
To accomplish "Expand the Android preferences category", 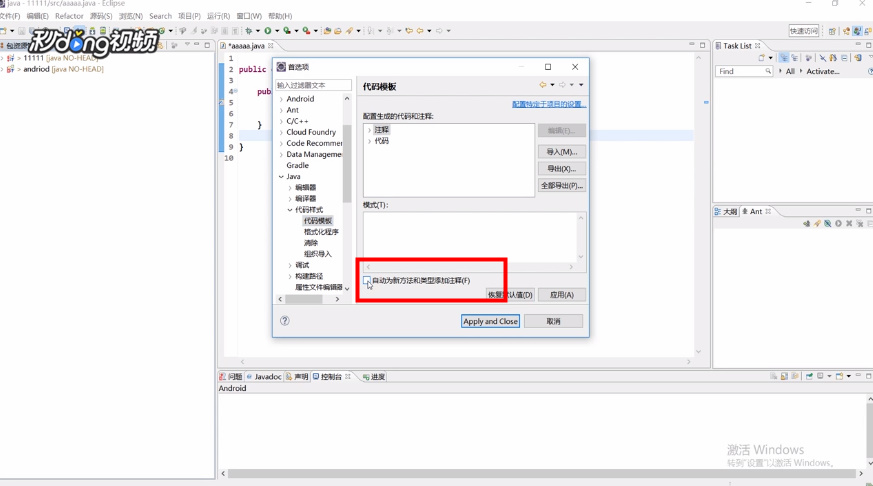I will tap(281, 99).
